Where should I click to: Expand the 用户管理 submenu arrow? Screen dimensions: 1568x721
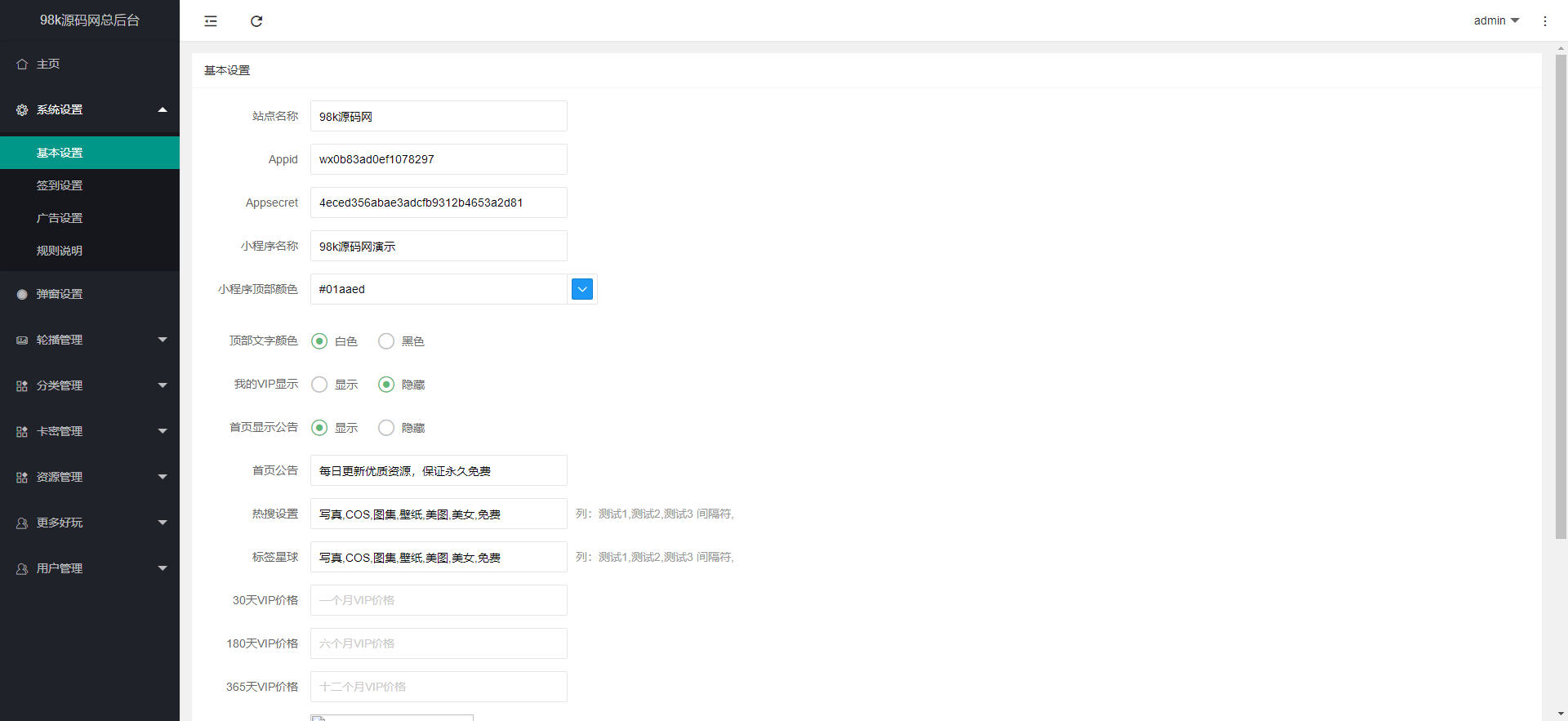pyautogui.click(x=163, y=568)
